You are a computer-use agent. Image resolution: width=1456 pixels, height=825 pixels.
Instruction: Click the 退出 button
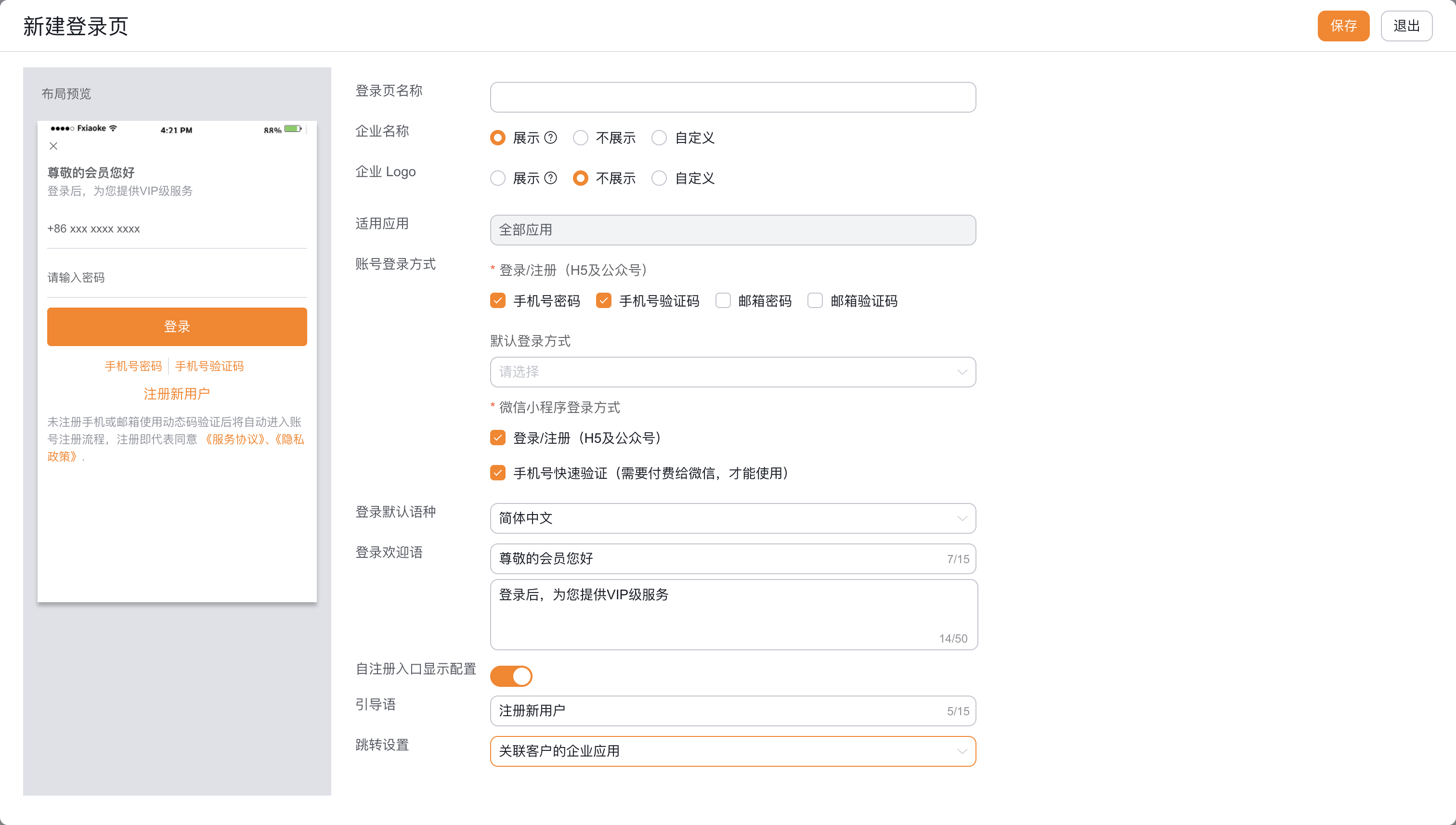(1406, 26)
